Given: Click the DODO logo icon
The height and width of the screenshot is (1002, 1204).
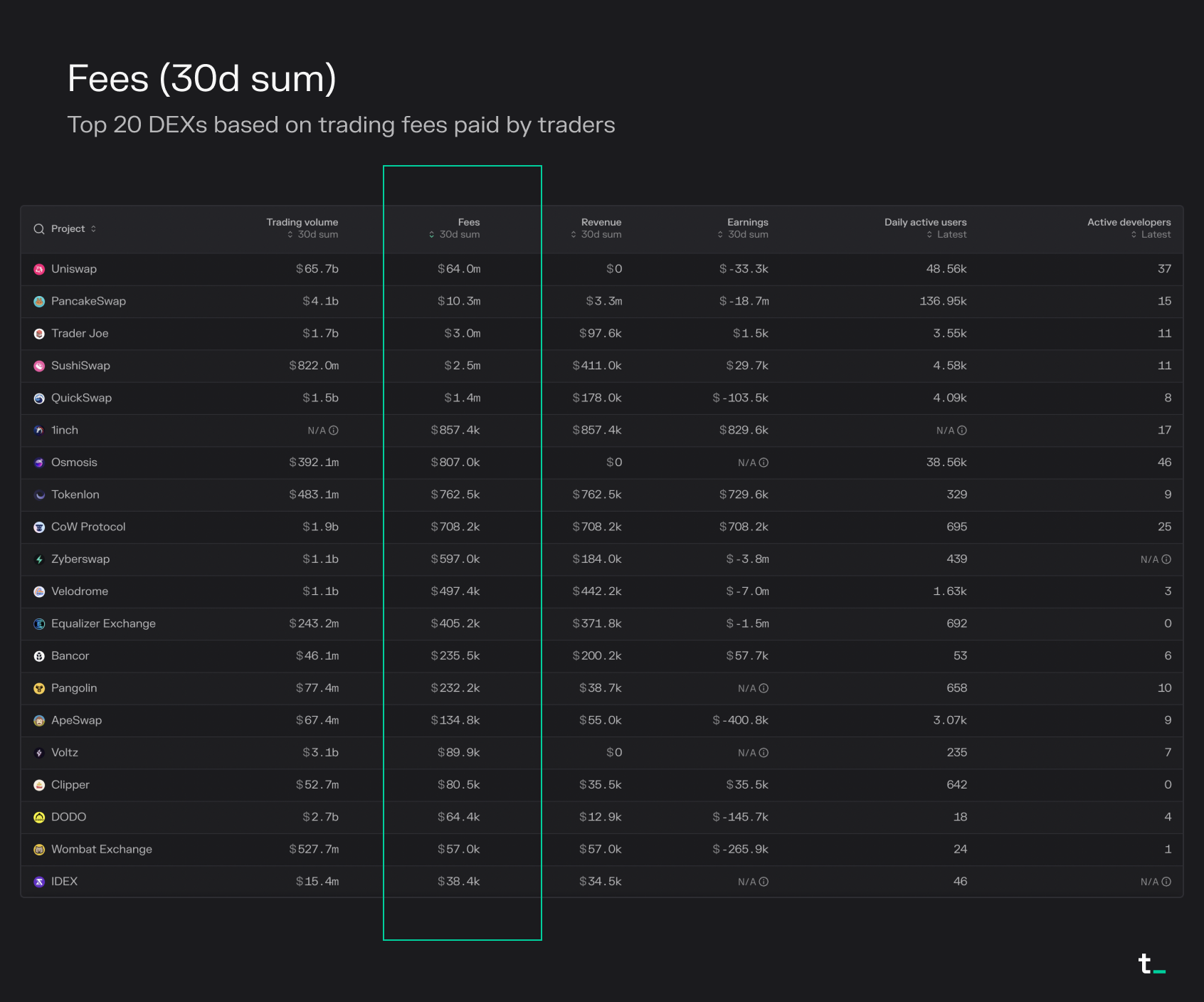Looking at the screenshot, I should (x=39, y=818).
